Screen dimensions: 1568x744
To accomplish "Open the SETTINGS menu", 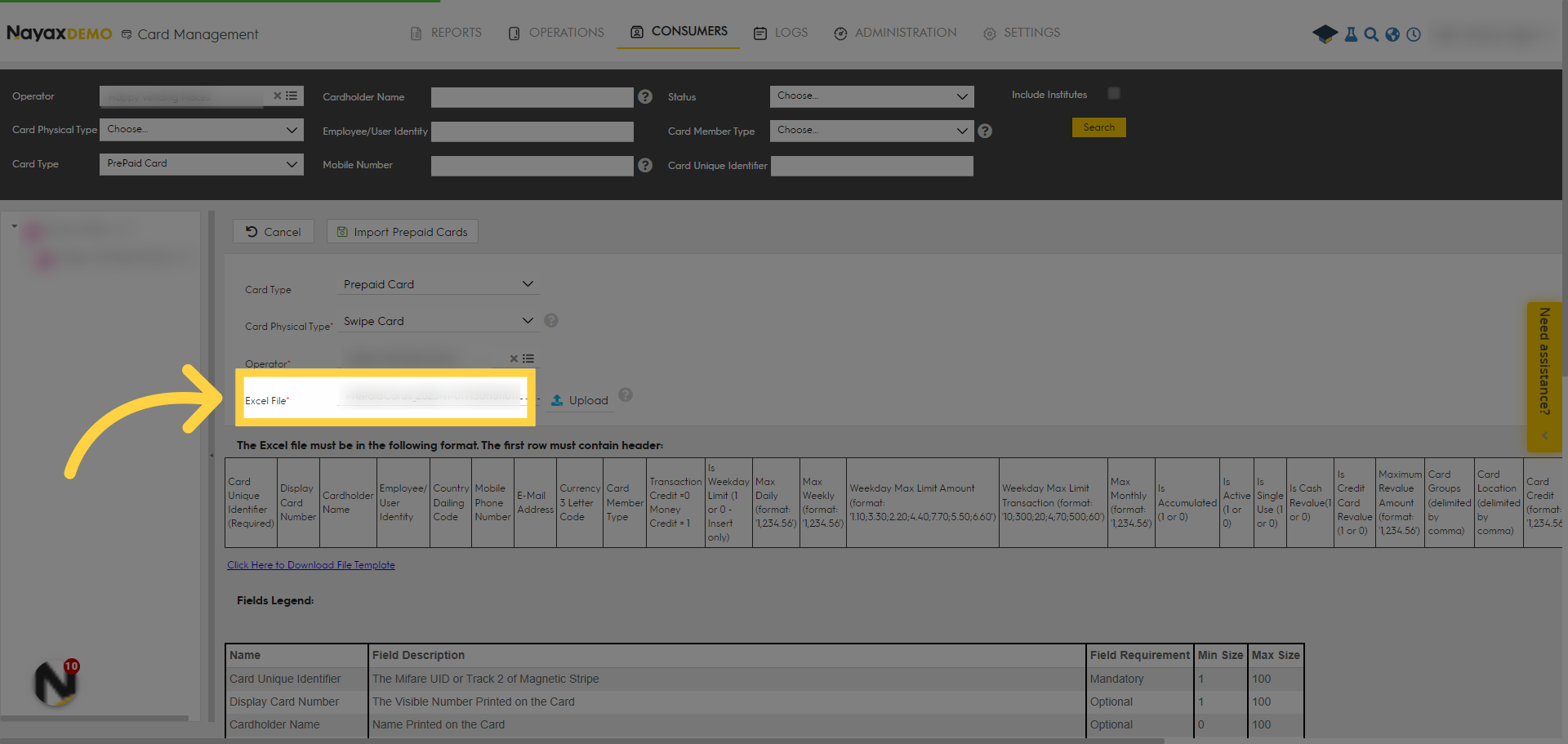I will pos(1022,33).
